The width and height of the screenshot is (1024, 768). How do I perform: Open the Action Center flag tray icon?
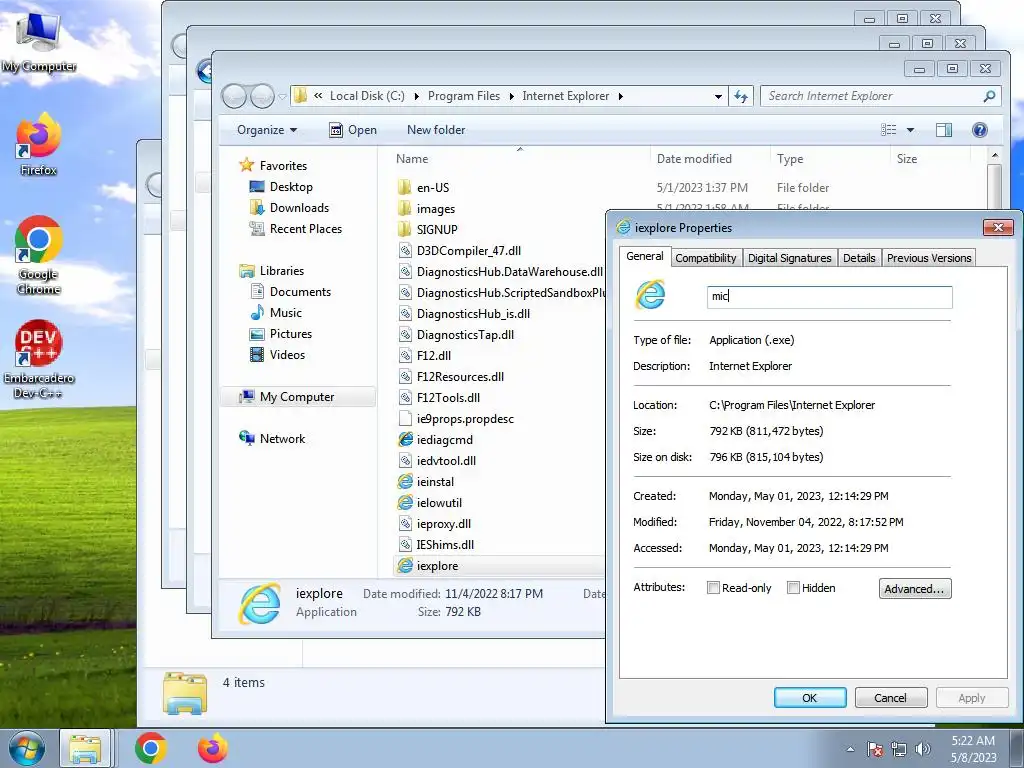pyautogui.click(x=874, y=749)
